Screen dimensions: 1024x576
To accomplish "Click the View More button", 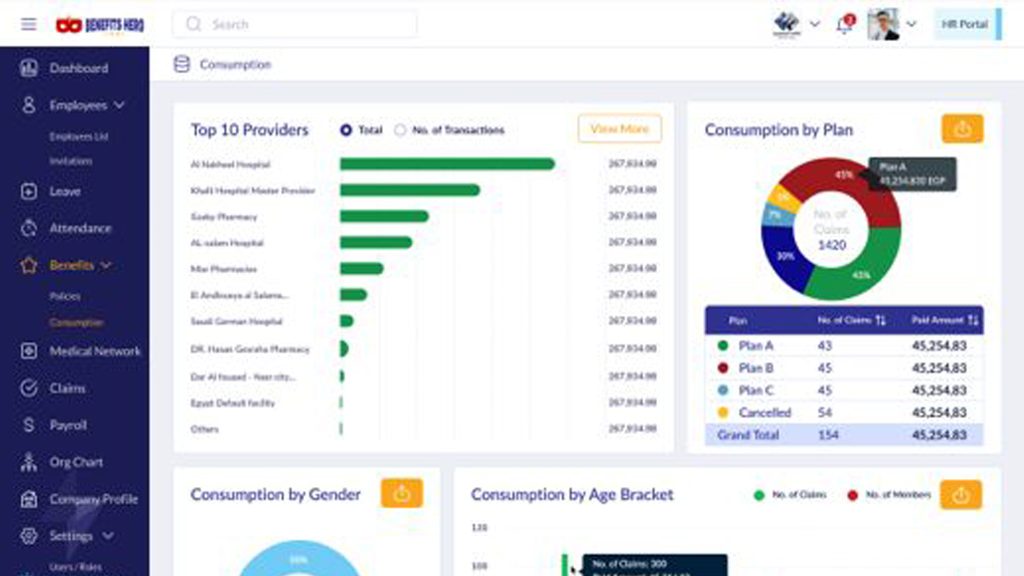I will pos(620,129).
